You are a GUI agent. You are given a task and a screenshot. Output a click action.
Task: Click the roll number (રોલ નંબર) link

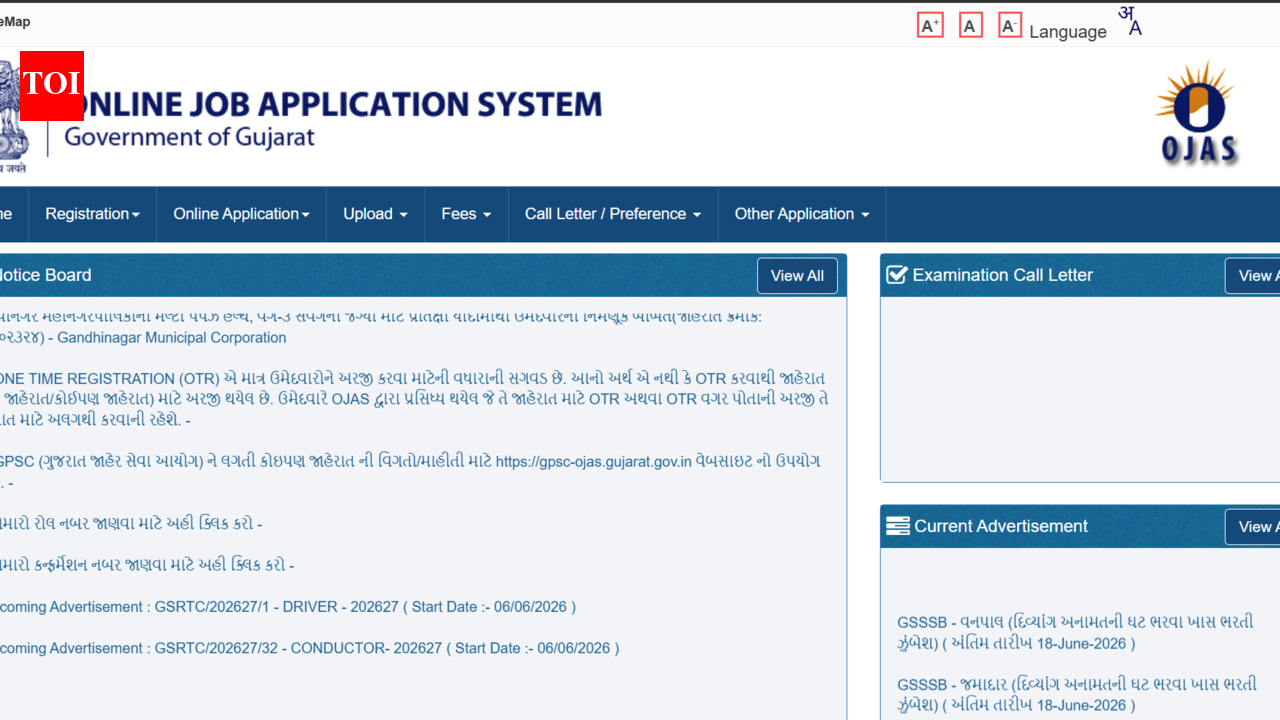point(131,524)
